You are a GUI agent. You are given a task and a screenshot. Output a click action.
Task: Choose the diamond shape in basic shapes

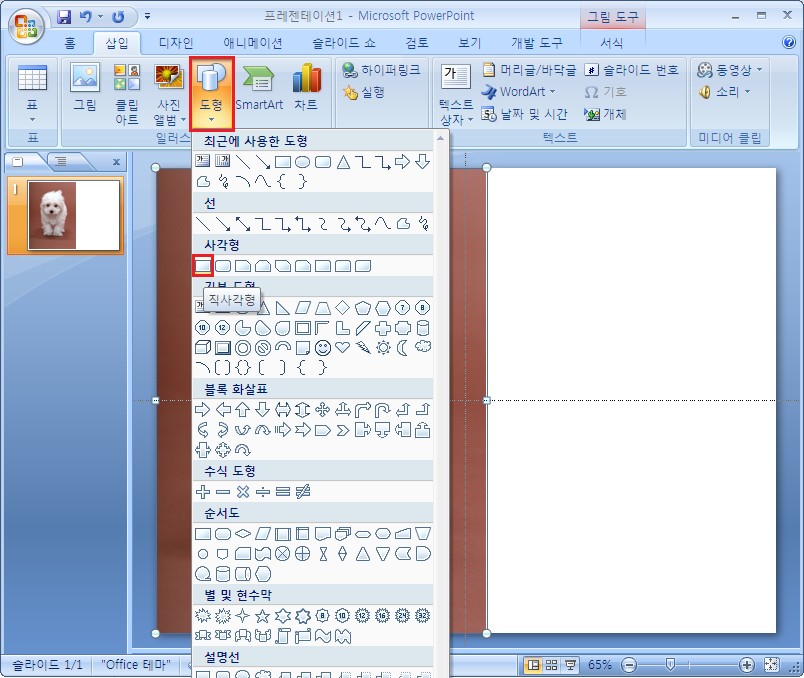coord(343,308)
